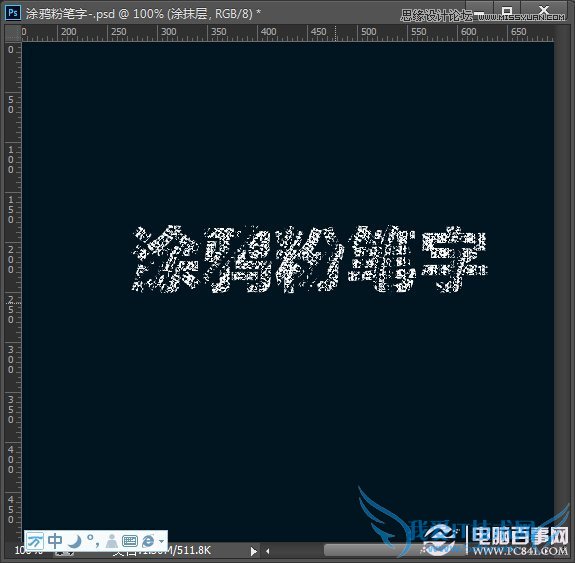Screen dimensions: 575x563
Task: Click the Ps icon in the document title bar
Action: tap(13, 13)
